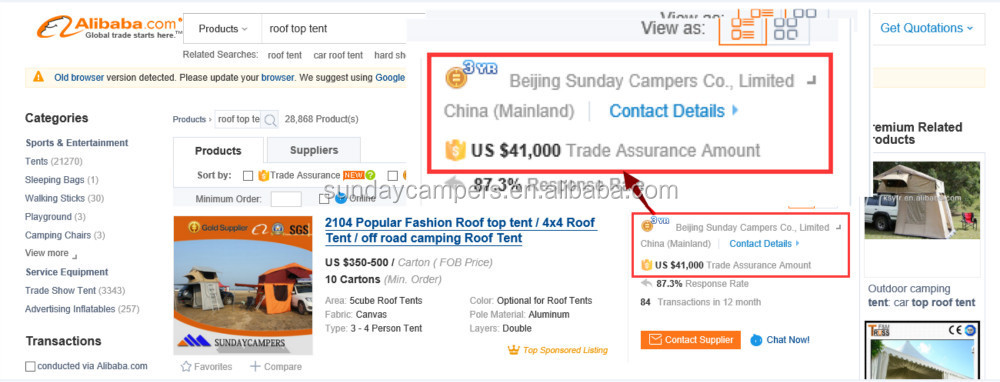Open the Products search category dropdown
The image size is (1000, 382).
coord(223,29)
